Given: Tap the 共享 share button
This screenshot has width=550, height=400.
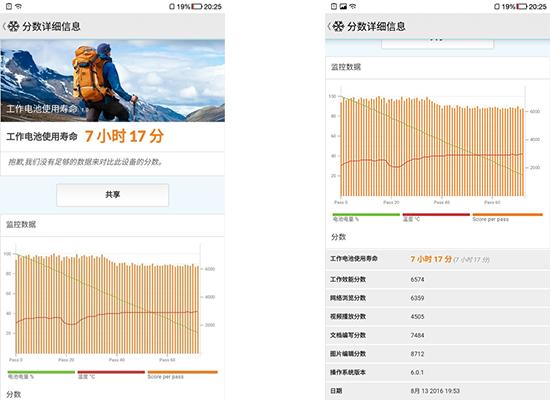Looking at the screenshot, I should click(112, 195).
